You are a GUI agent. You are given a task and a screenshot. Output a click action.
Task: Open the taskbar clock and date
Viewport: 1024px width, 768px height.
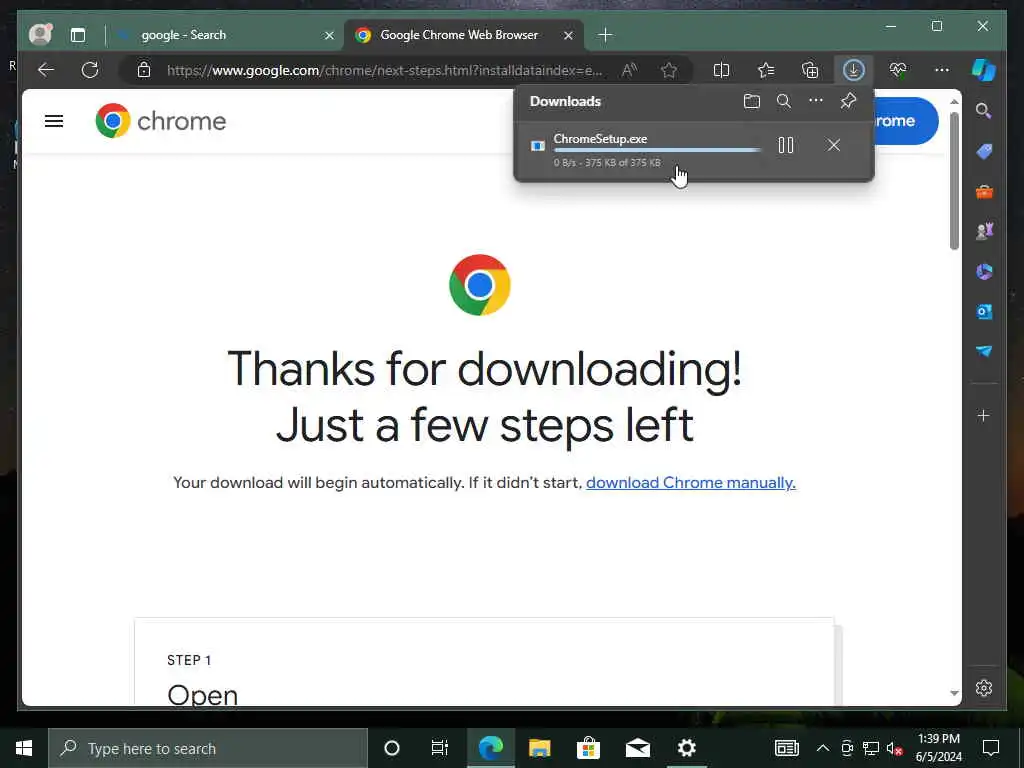[x=938, y=748]
